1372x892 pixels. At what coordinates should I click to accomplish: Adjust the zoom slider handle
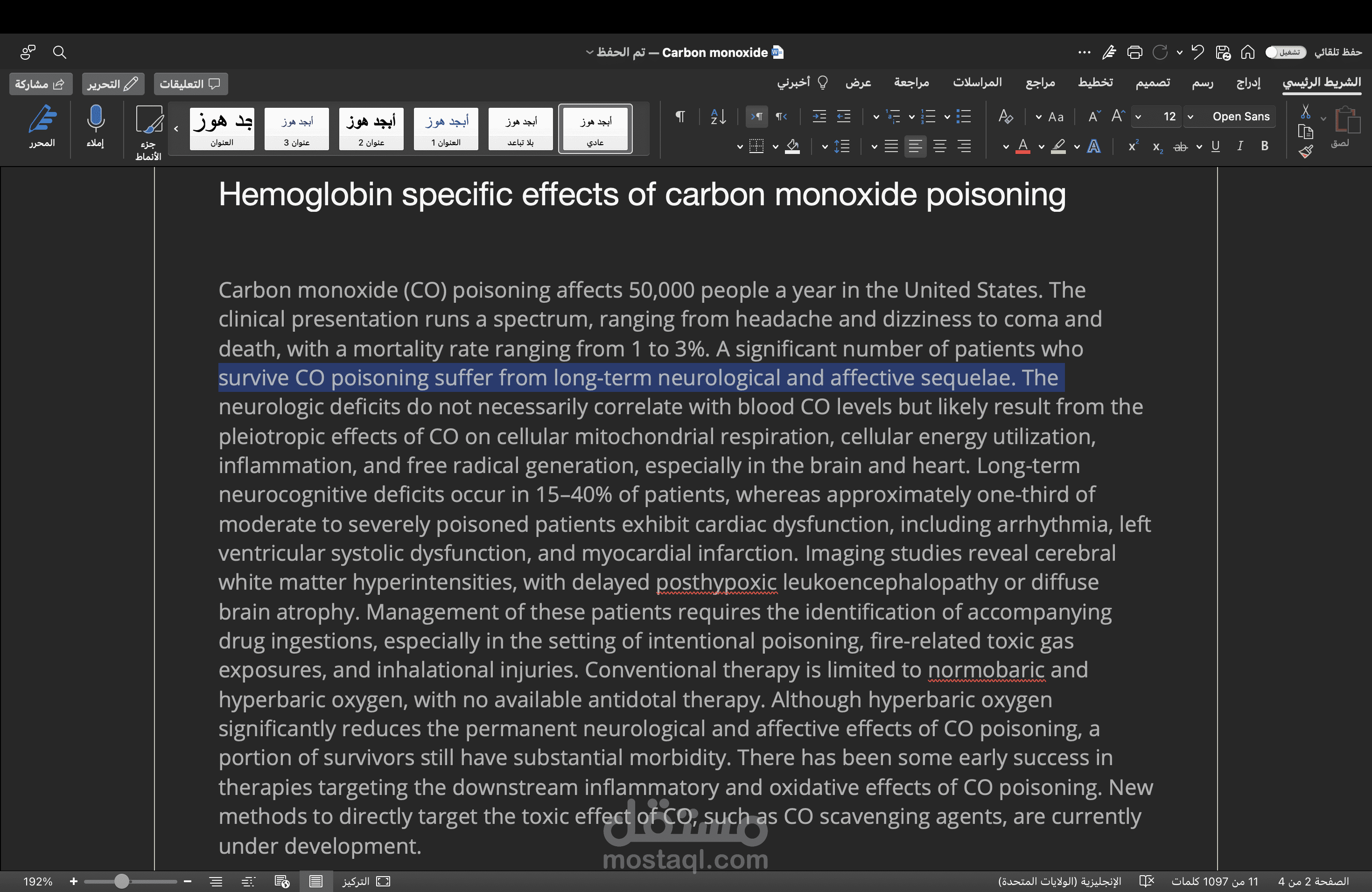(121, 881)
